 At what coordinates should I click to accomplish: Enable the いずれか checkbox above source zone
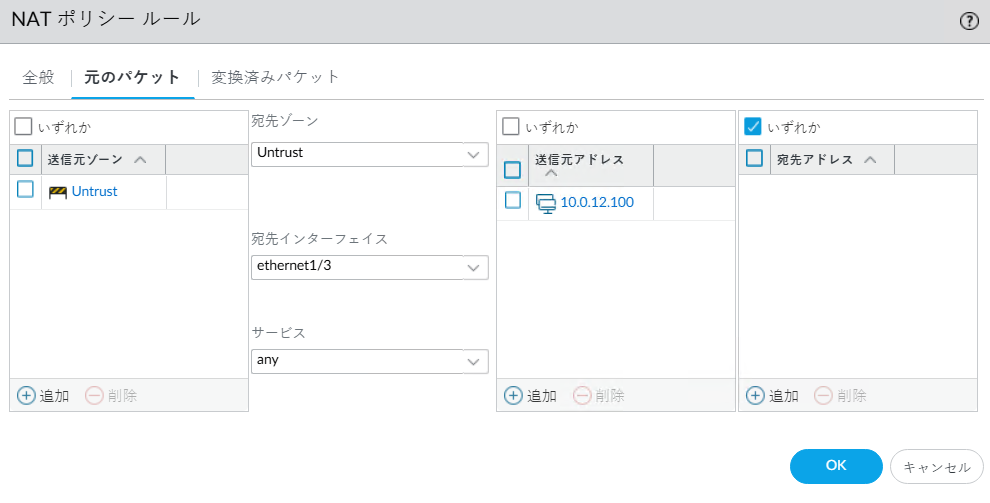[24, 127]
